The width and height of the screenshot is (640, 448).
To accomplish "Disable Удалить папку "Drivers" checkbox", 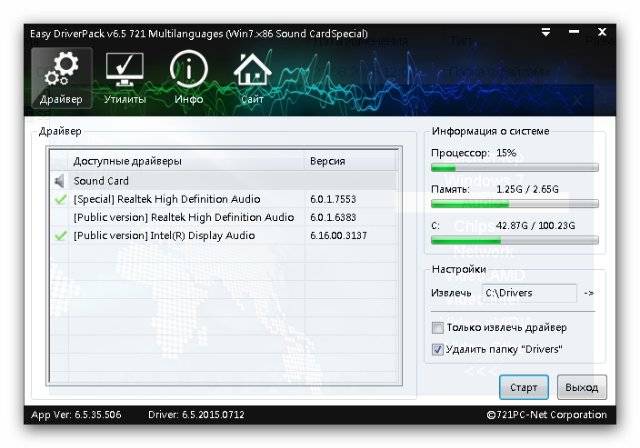I will [438, 349].
